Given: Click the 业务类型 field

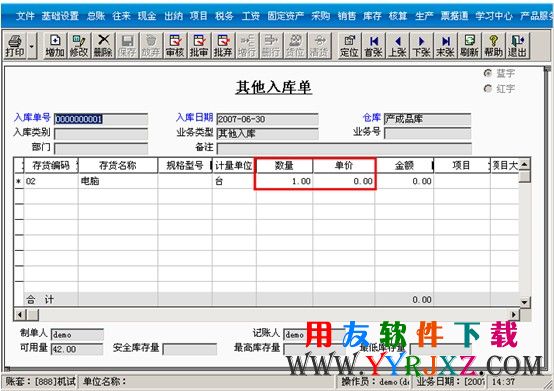Looking at the screenshot, I should [x=267, y=134].
